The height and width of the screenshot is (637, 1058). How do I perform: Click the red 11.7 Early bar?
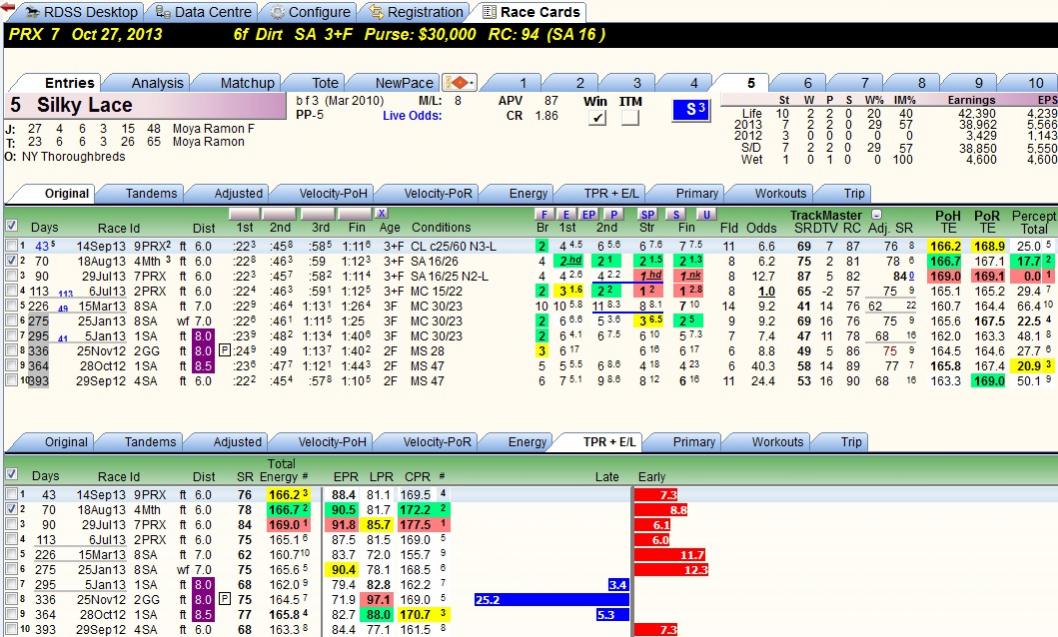669,555
